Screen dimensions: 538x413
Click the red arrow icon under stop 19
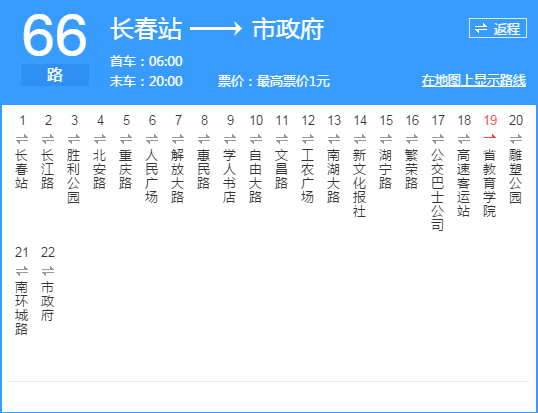(490, 137)
